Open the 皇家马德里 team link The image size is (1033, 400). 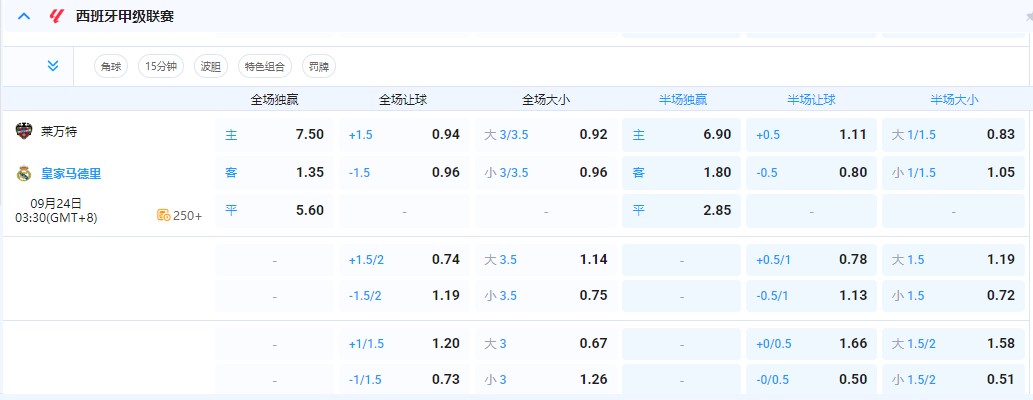click(x=71, y=173)
